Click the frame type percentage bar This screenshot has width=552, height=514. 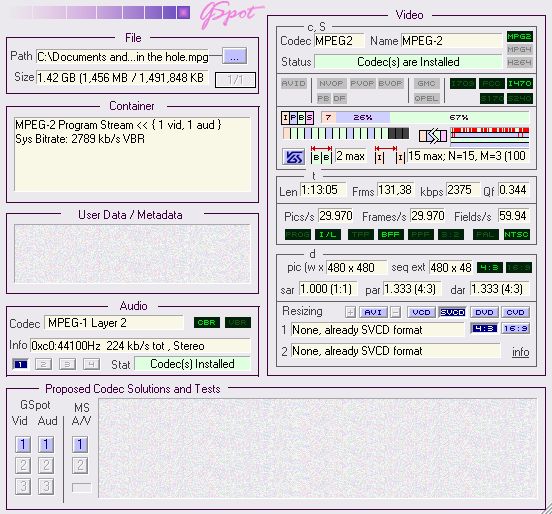coord(425,117)
